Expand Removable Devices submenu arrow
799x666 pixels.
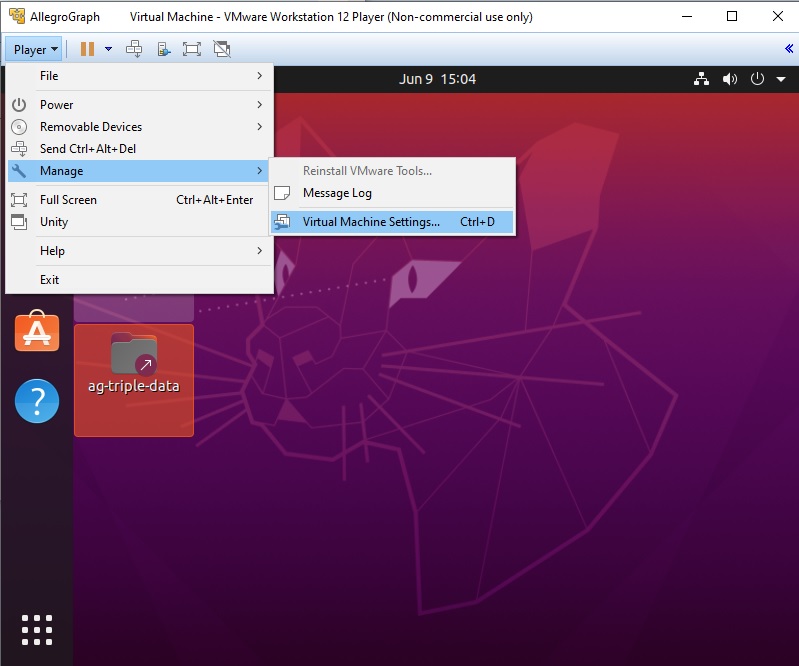pyautogui.click(x=260, y=127)
